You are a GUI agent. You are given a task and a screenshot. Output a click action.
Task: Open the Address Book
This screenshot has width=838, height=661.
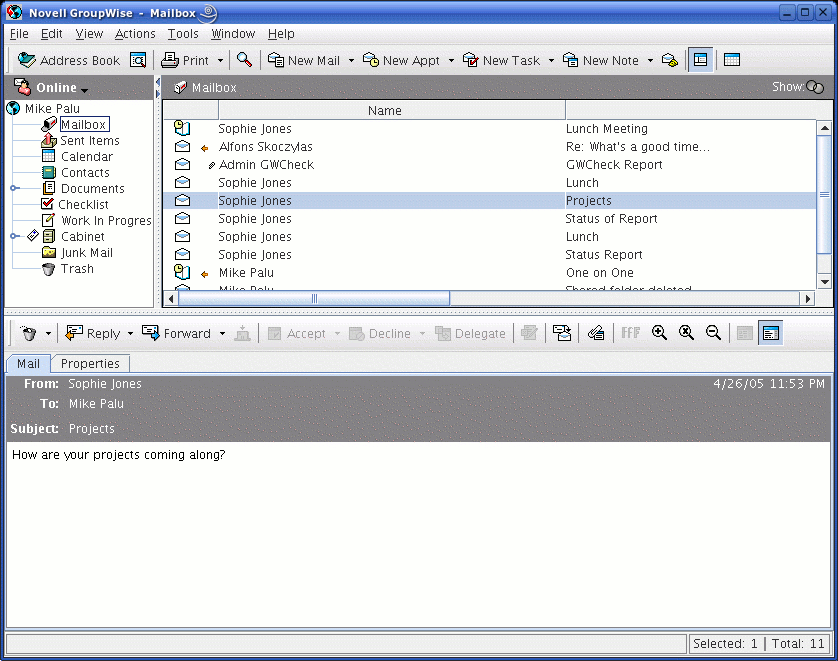point(68,60)
